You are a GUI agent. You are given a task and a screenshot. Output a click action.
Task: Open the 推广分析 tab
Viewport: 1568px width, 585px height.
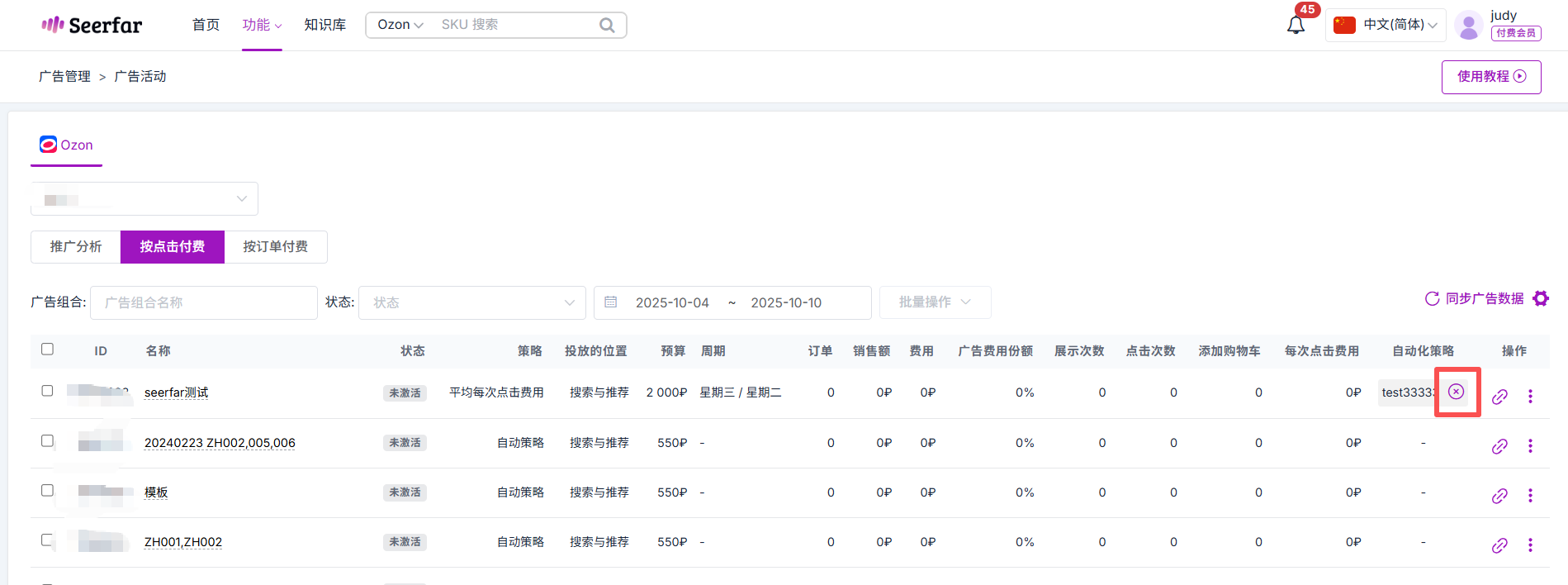click(x=76, y=247)
